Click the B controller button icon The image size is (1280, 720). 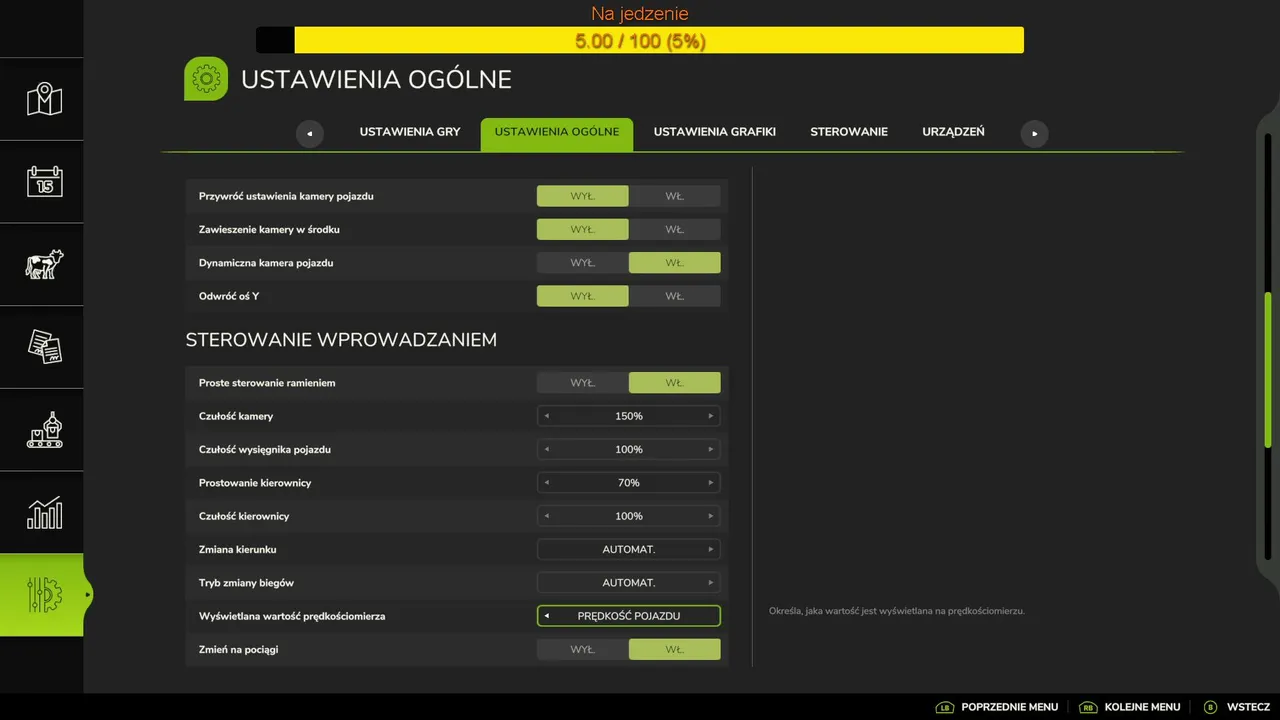[x=1210, y=707]
